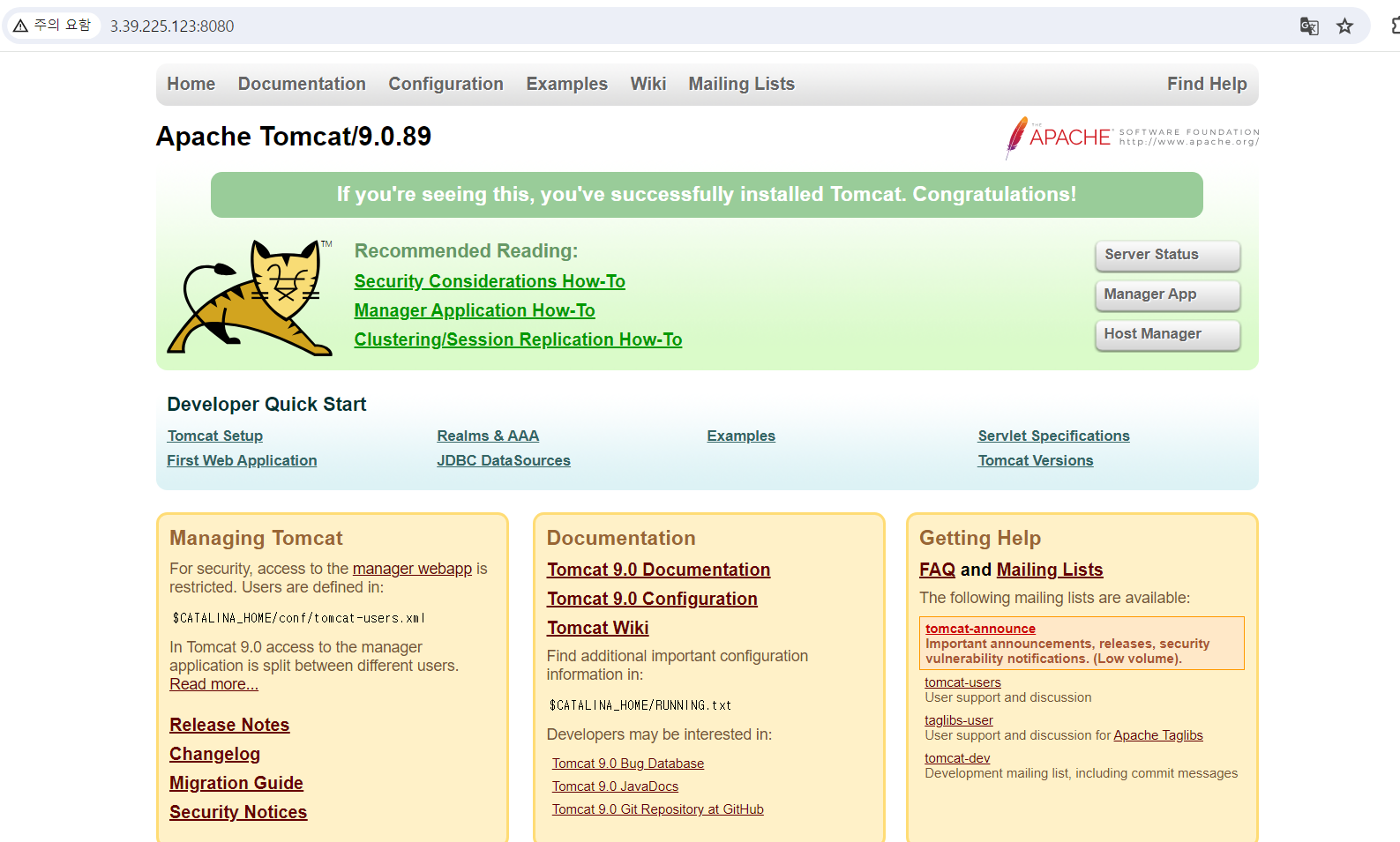Open the Changelog link

(214, 754)
